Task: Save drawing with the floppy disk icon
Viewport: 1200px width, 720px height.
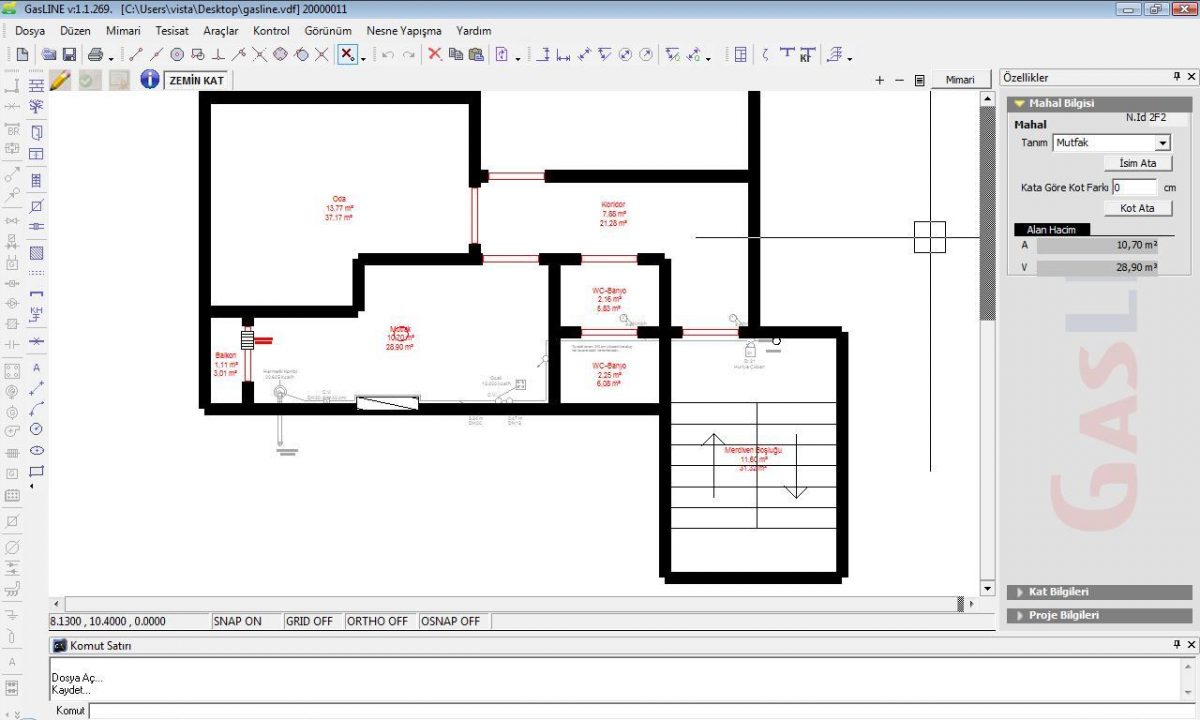Action: point(70,54)
